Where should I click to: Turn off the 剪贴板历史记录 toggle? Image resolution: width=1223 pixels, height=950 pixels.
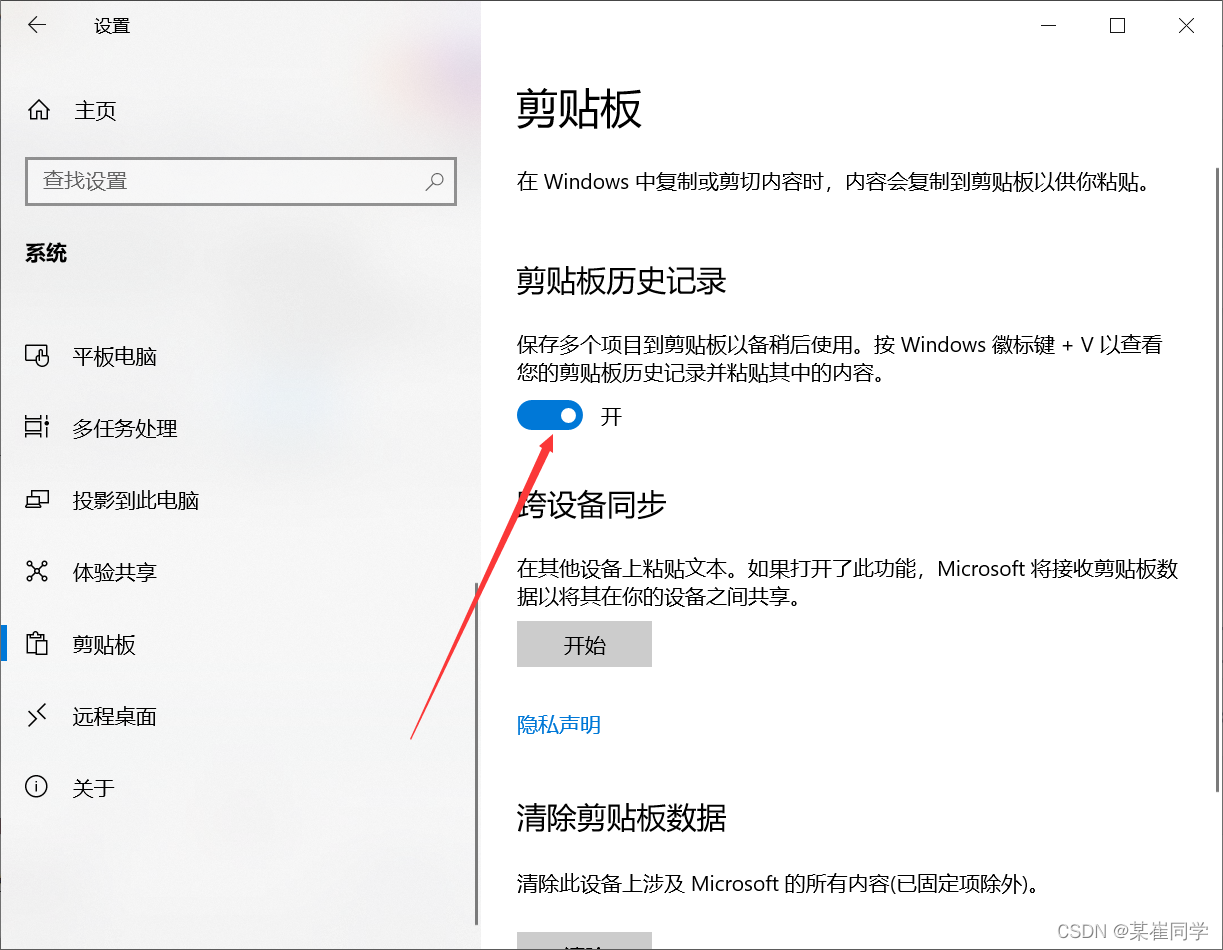click(x=550, y=415)
